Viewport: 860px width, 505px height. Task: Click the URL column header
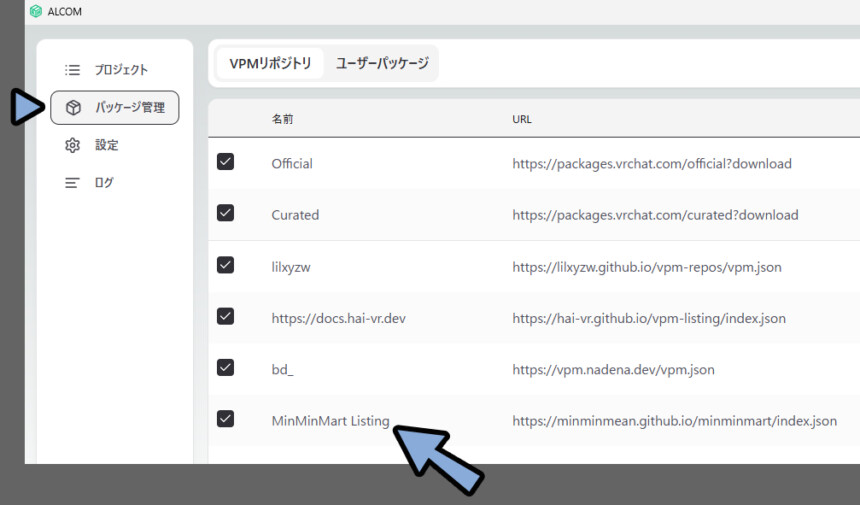[x=522, y=119]
